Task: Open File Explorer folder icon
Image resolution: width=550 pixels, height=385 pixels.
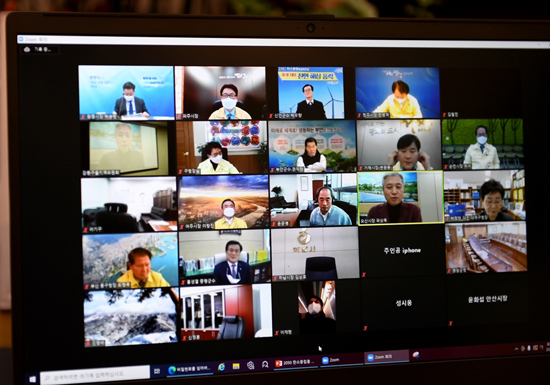Action: tap(236, 366)
